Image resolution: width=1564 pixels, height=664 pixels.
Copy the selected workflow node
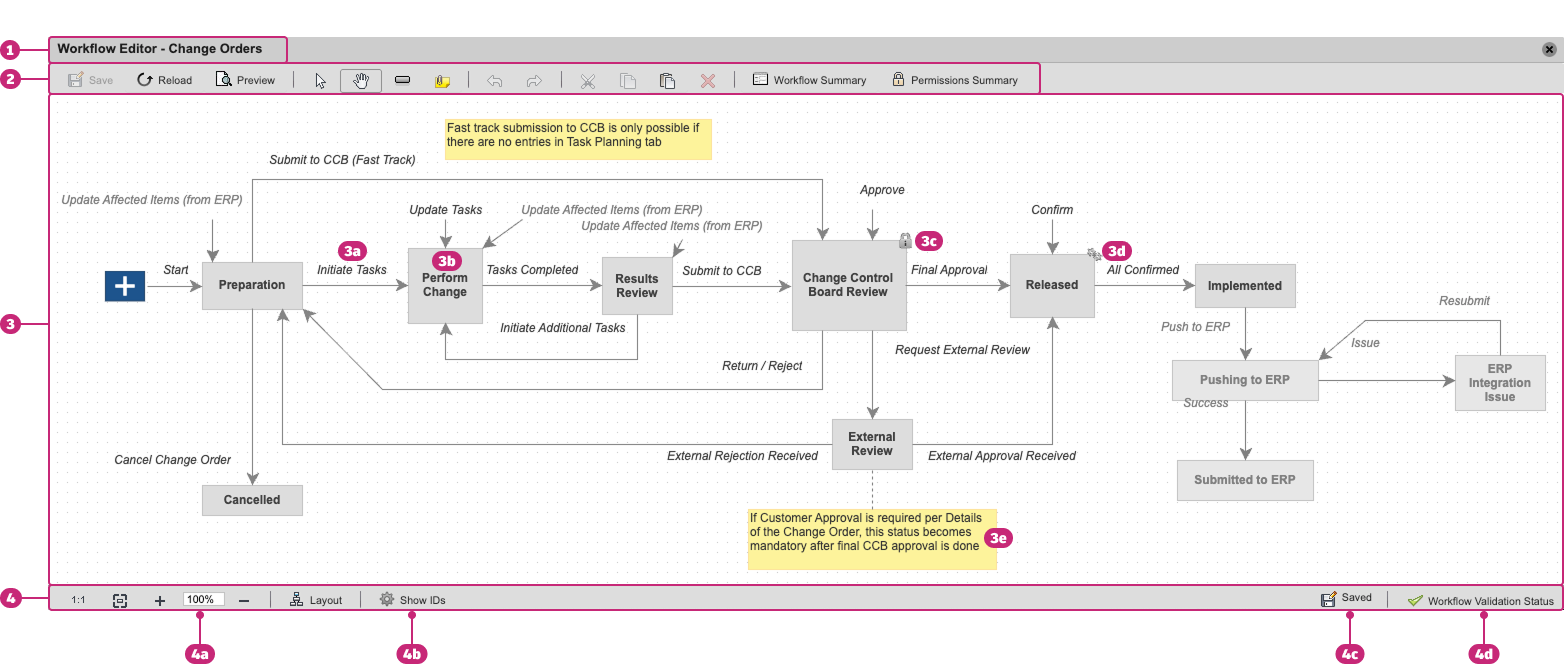click(x=628, y=80)
